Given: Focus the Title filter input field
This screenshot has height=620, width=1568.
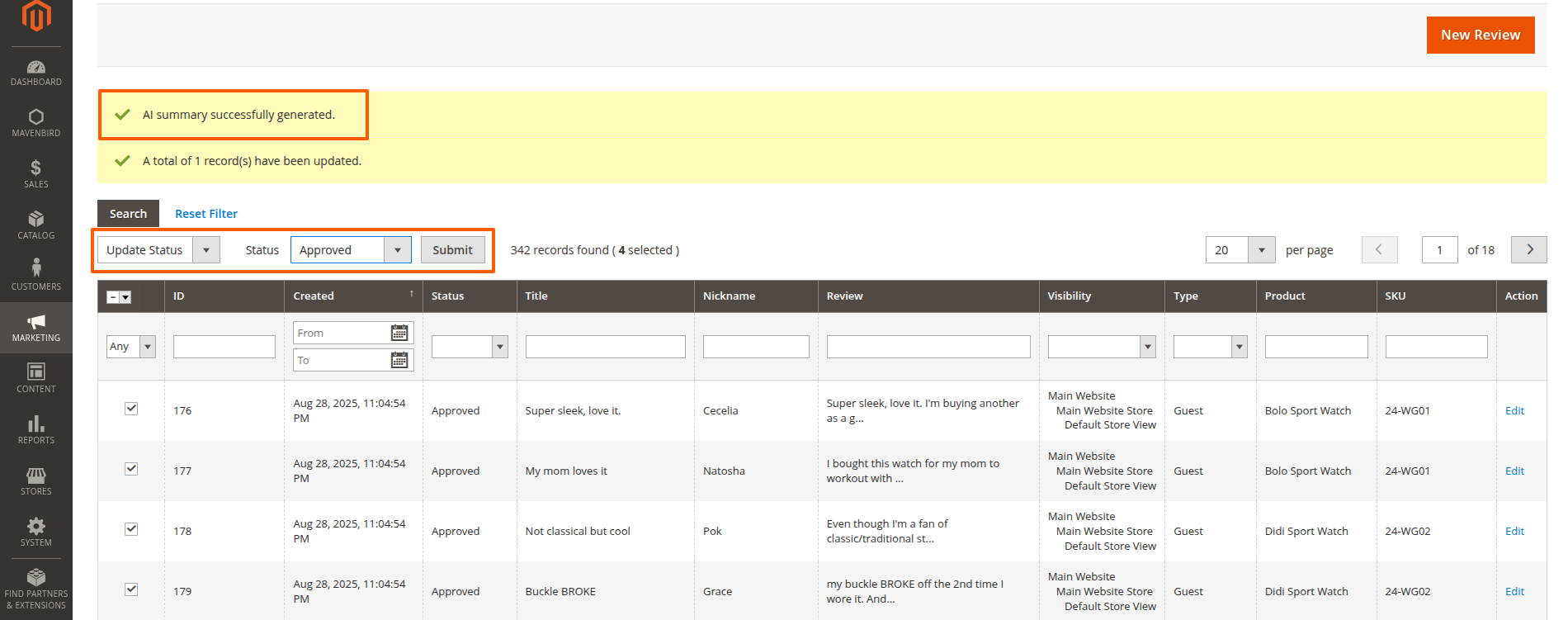Looking at the screenshot, I should (x=606, y=347).
